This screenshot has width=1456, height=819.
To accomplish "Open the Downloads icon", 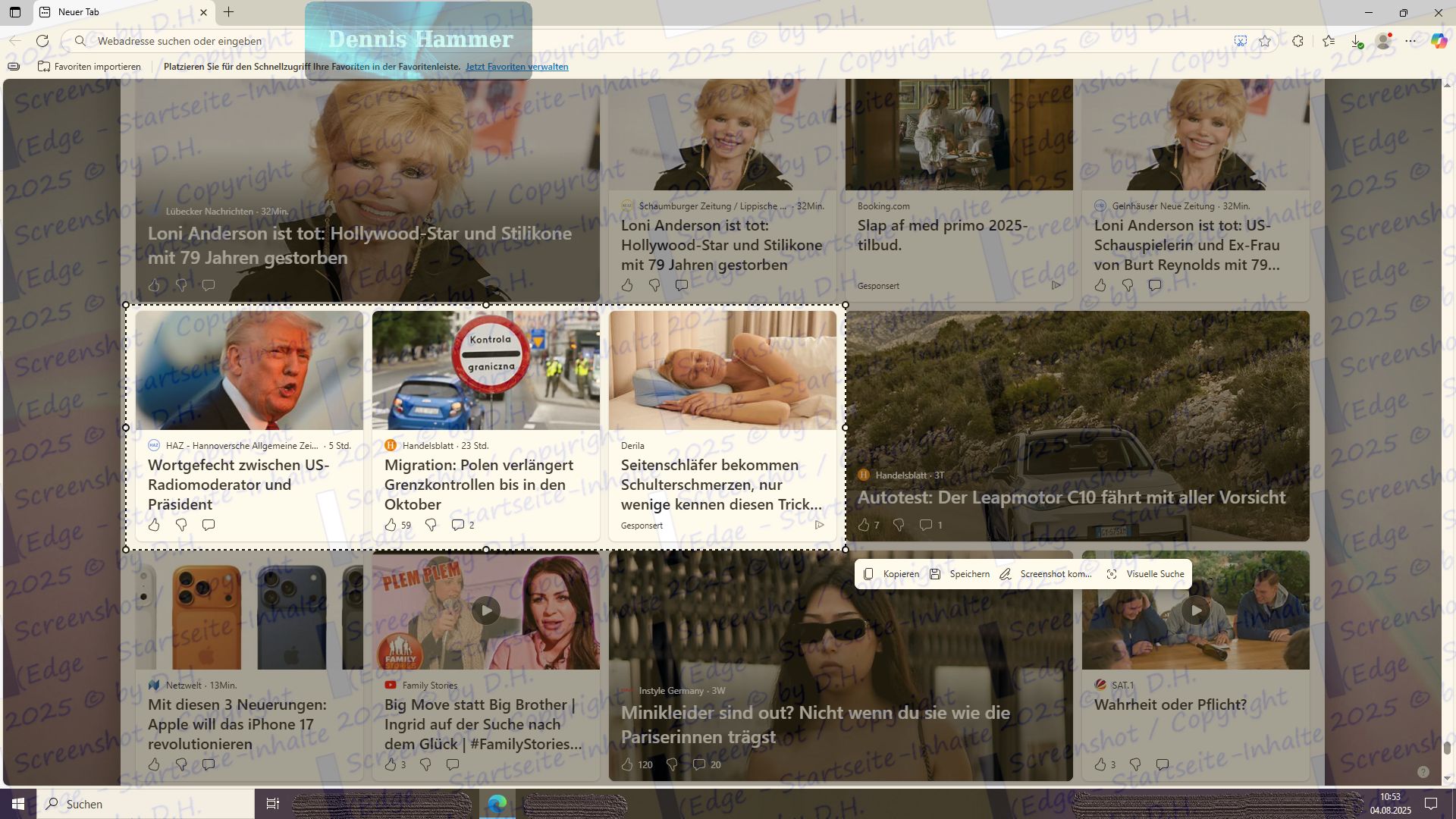I will click(1357, 41).
